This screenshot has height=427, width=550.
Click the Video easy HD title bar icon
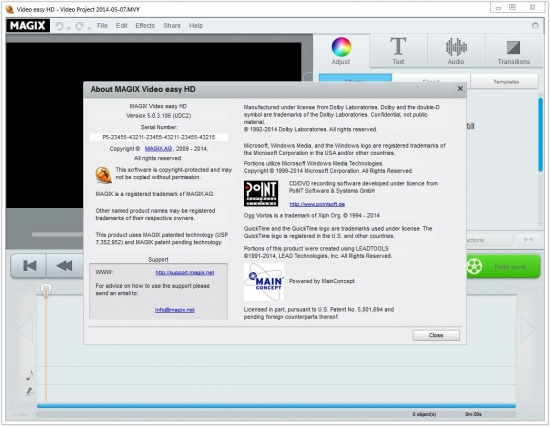tap(10, 9)
